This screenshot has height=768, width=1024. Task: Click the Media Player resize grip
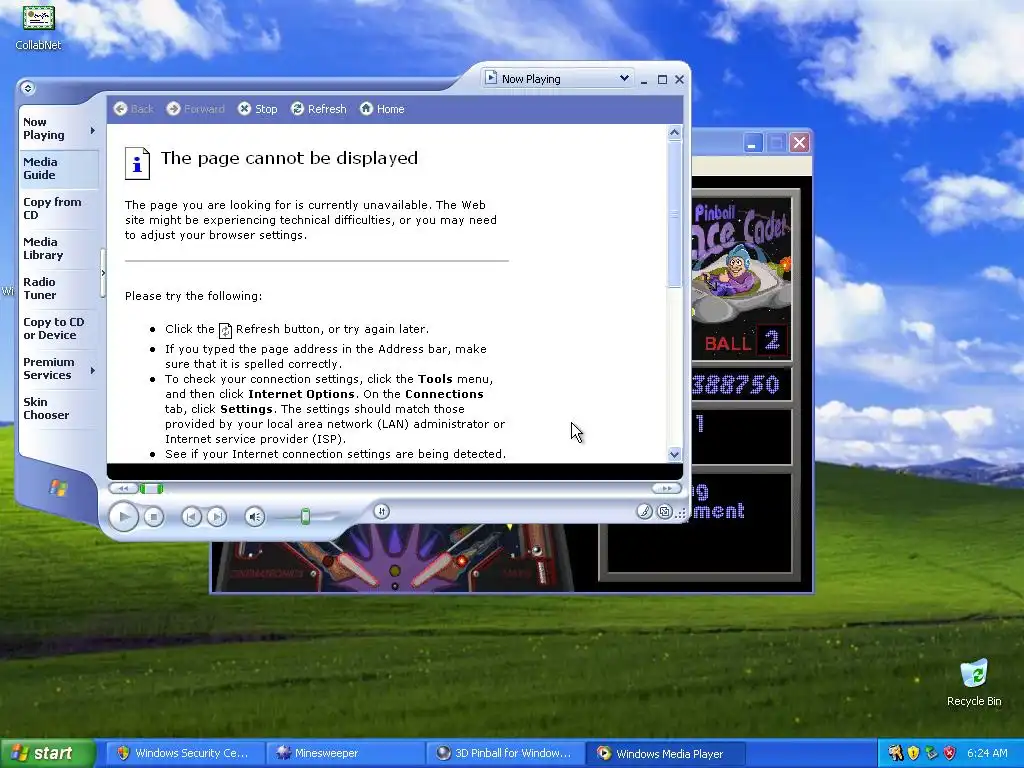tap(680, 513)
